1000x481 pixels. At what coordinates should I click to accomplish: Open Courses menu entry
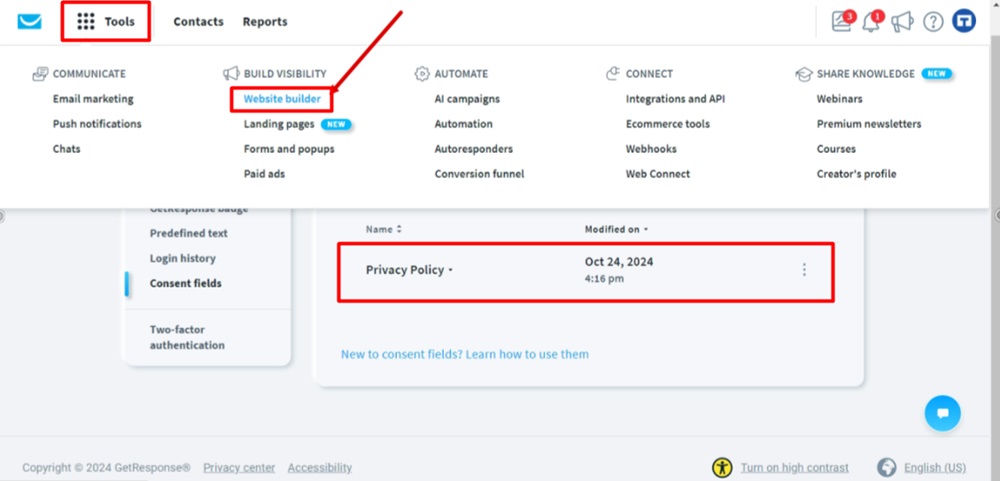tap(836, 149)
